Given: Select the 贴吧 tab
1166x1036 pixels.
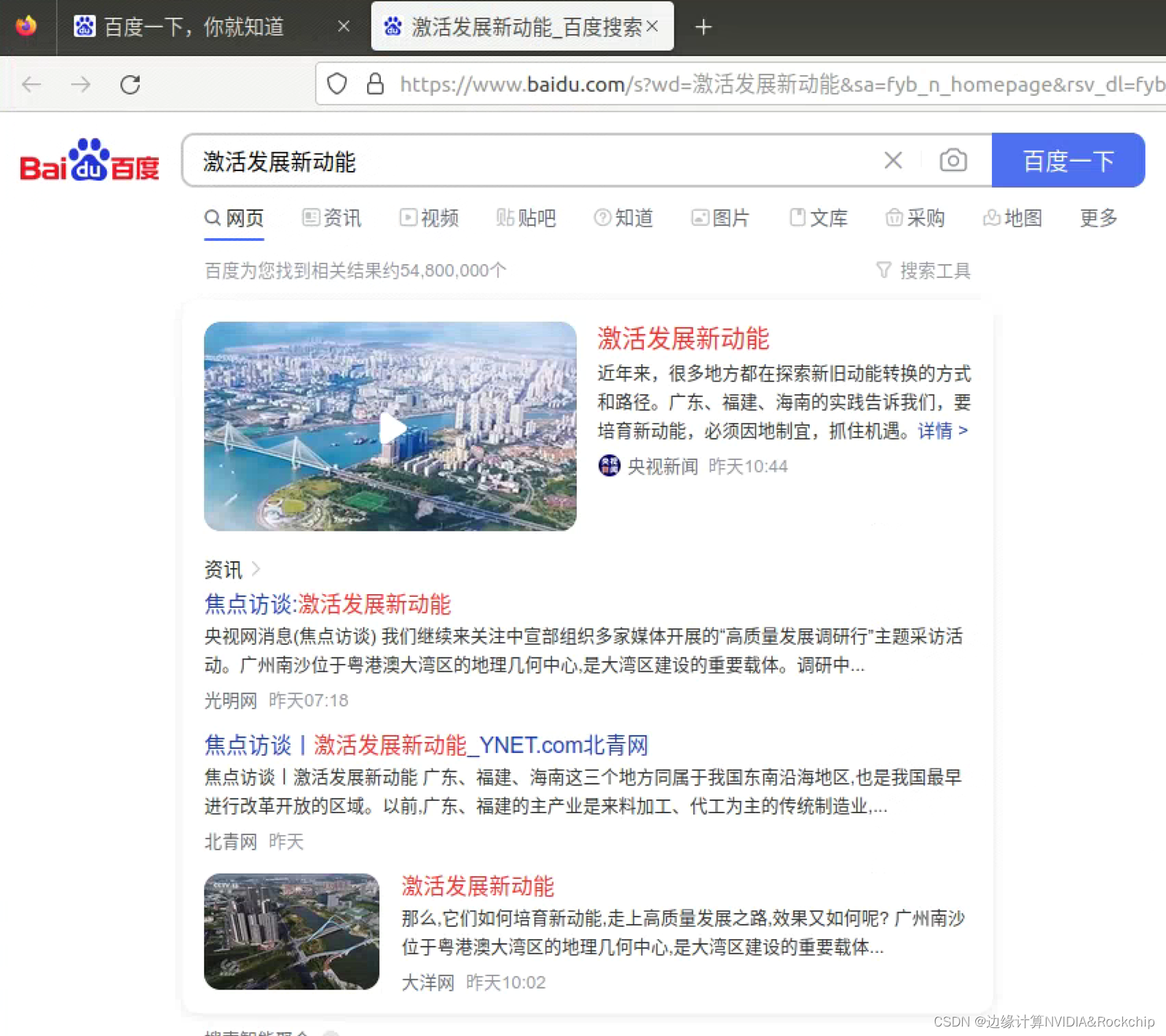Looking at the screenshot, I should click(x=526, y=218).
